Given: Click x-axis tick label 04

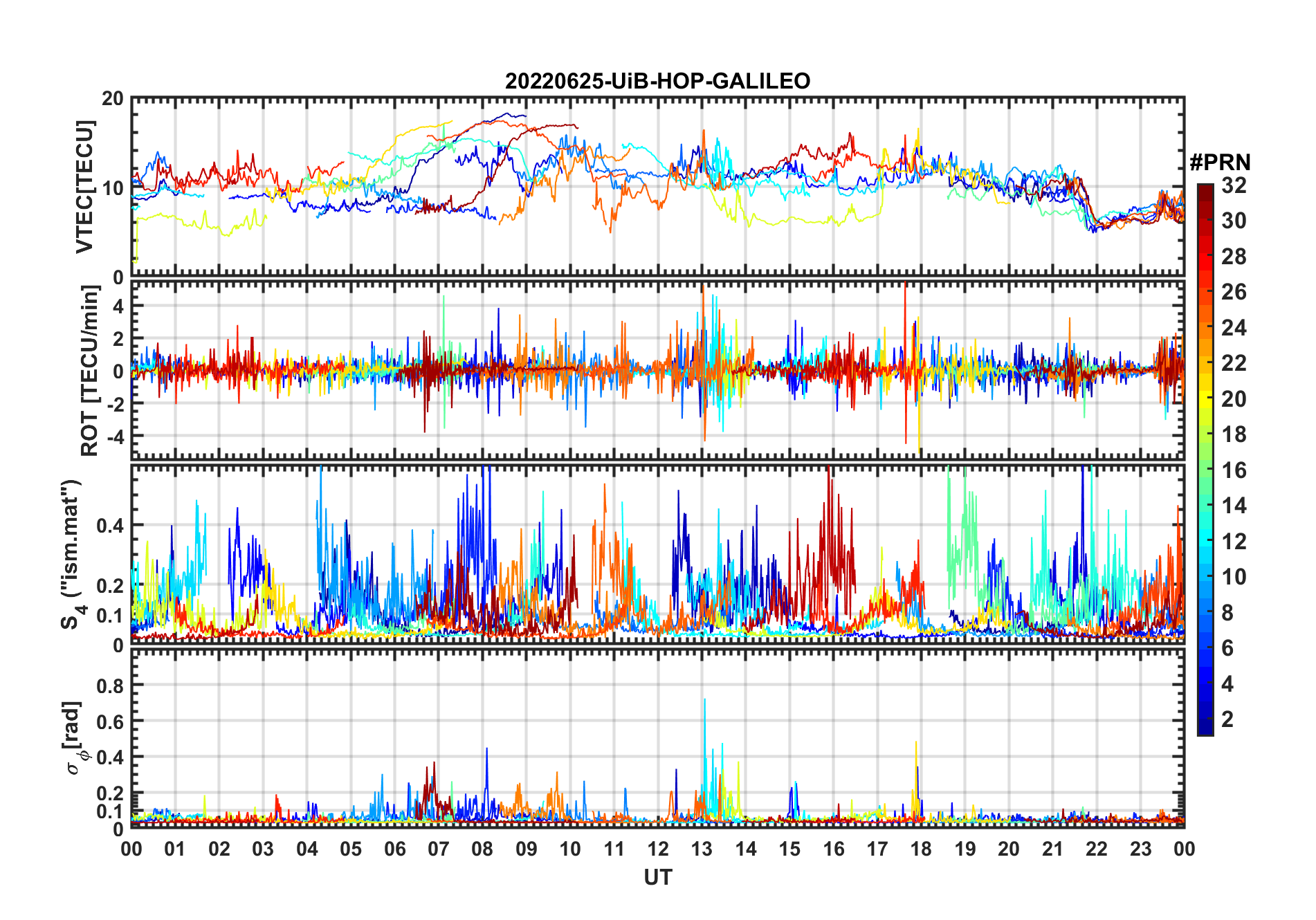Looking at the screenshot, I should pyautogui.click(x=307, y=849).
